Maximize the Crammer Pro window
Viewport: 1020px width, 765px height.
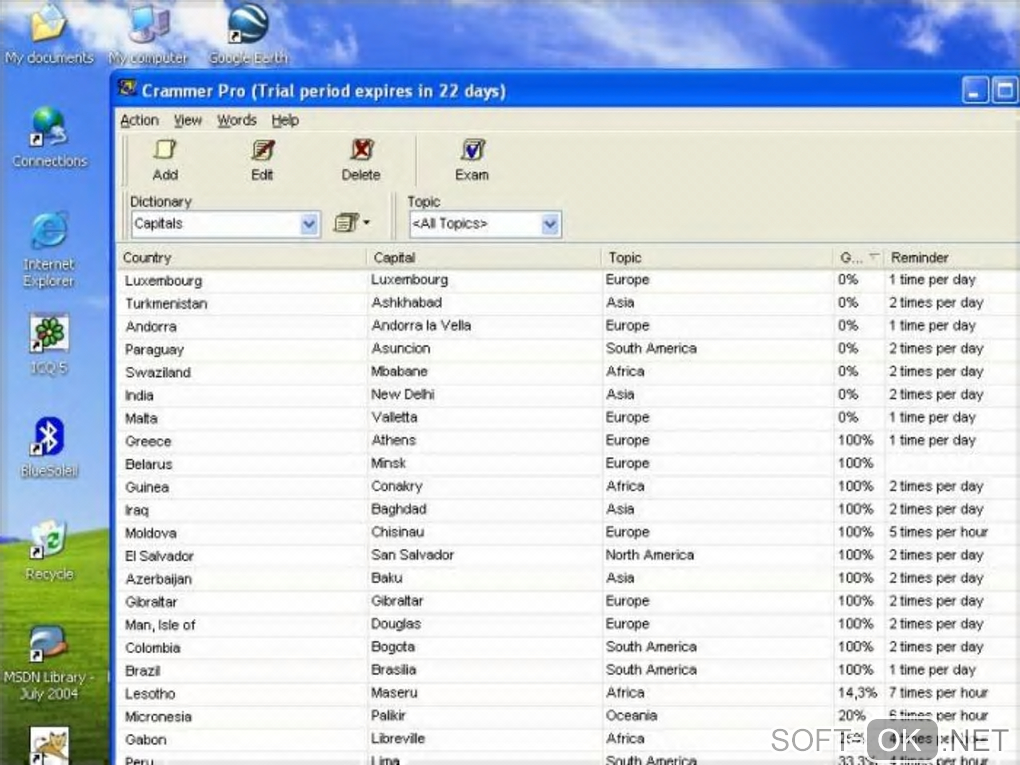1004,90
